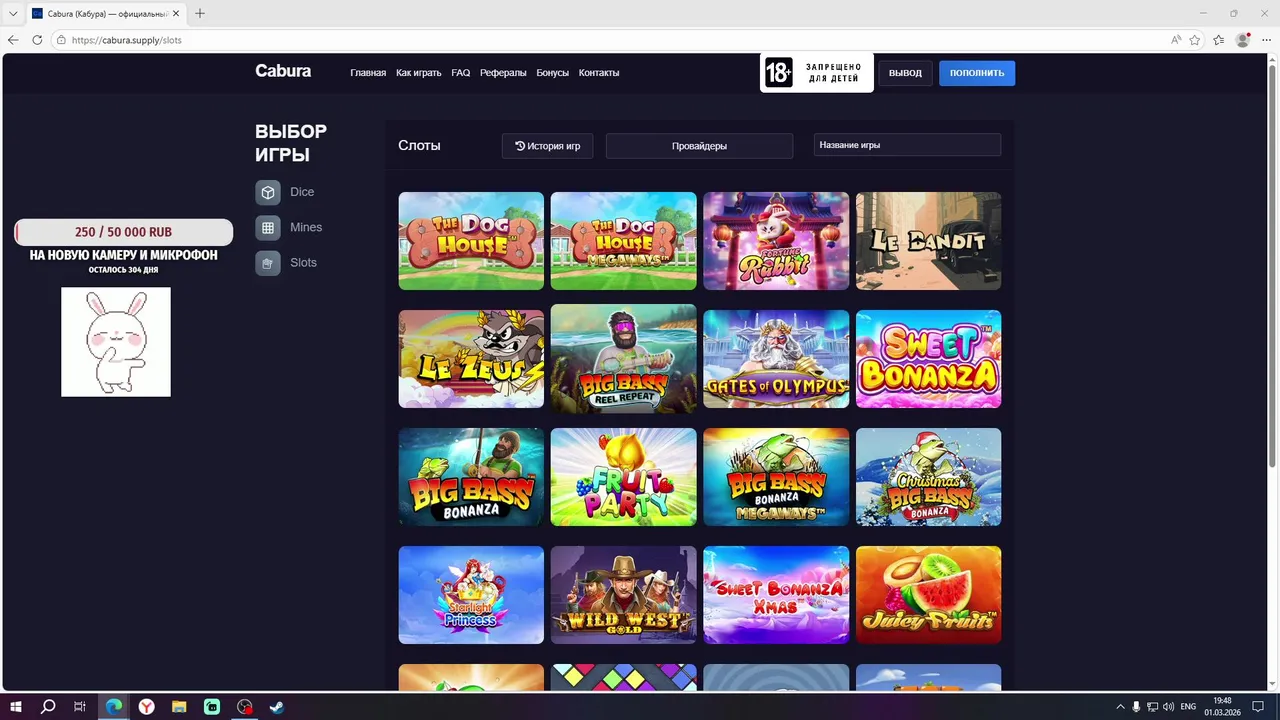The image size is (1280, 720).
Task: Launch Steam from taskbar
Action: tap(277, 706)
